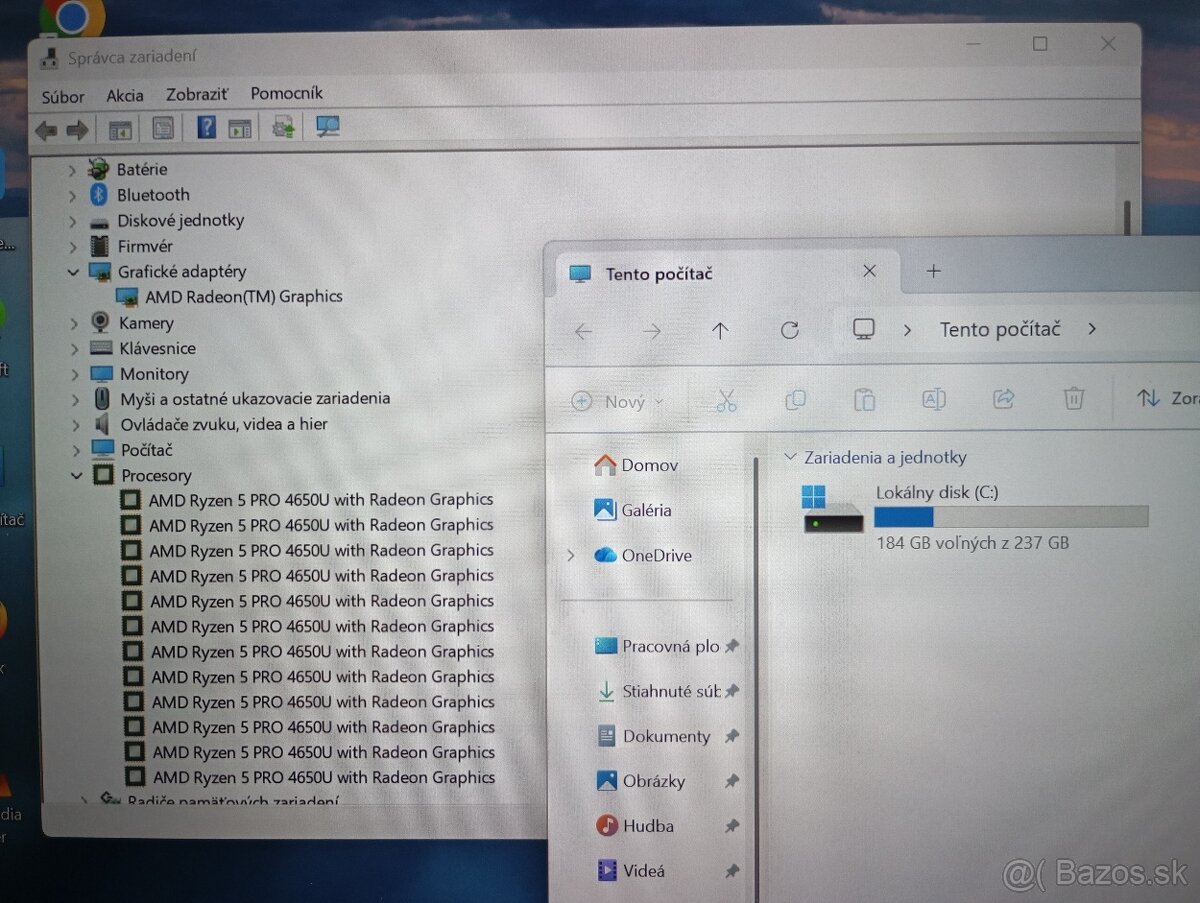
Task: Open Domov in the navigation pane
Action: 636,465
